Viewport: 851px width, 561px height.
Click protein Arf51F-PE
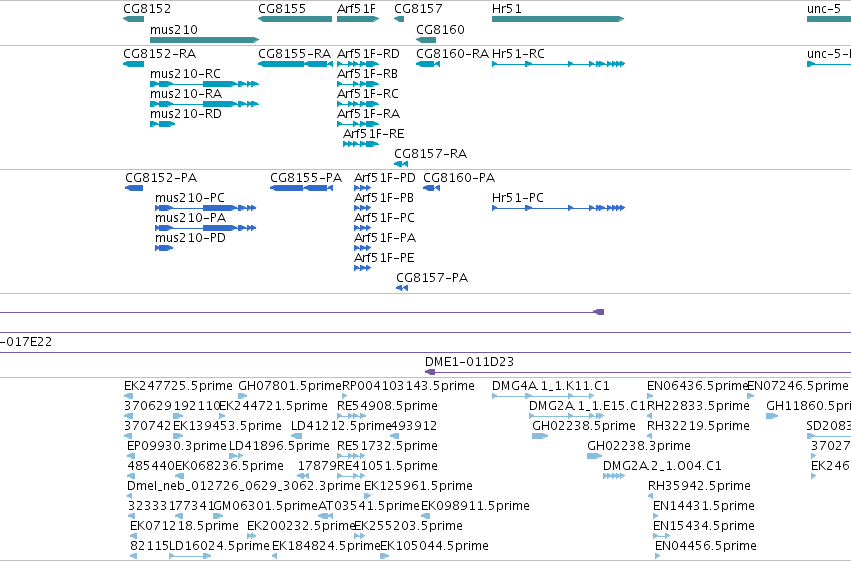point(384,258)
